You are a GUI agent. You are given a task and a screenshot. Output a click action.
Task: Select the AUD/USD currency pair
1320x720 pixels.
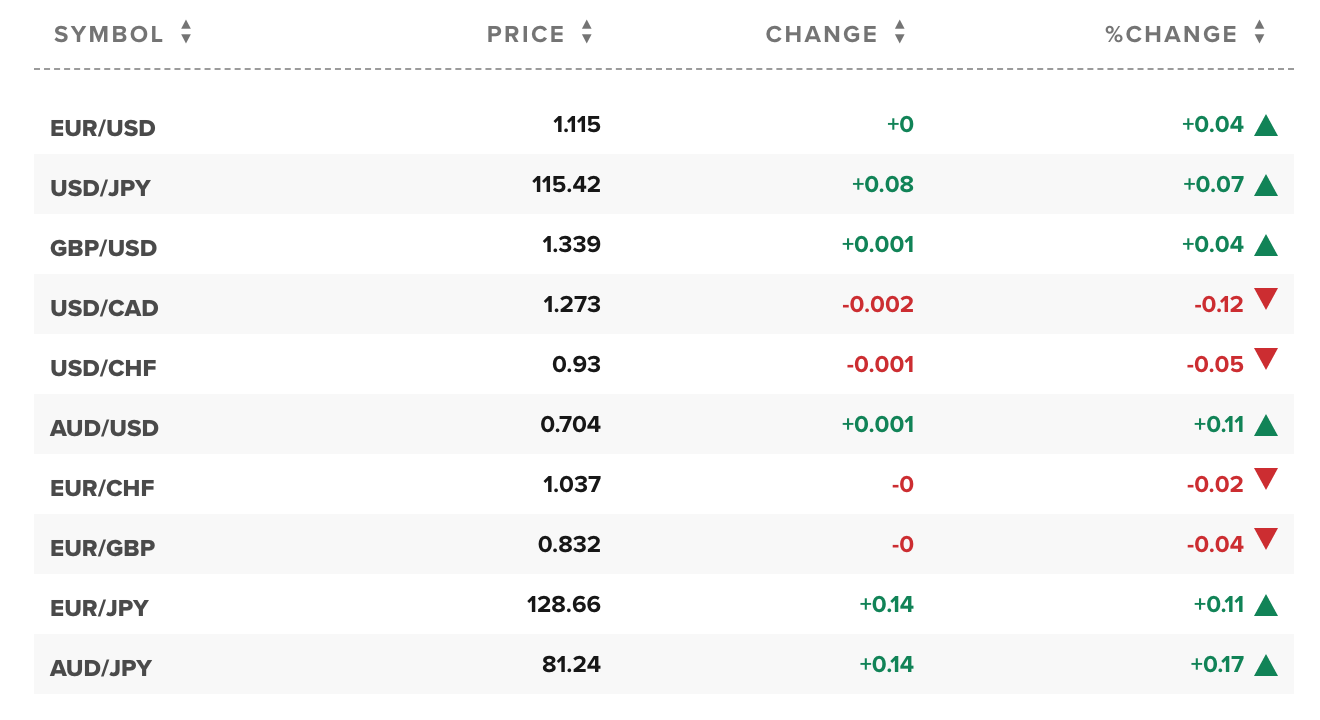coord(104,428)
